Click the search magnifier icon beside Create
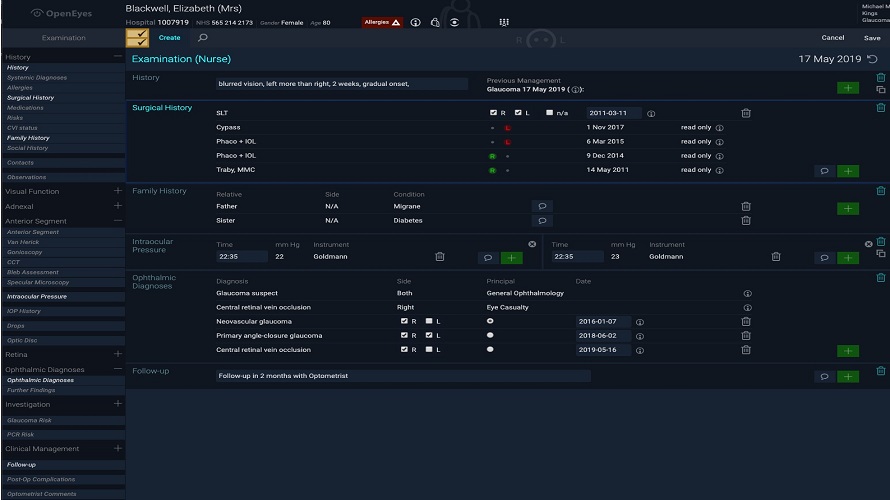This screenshot has height=500, width=890. pos(203,38)
